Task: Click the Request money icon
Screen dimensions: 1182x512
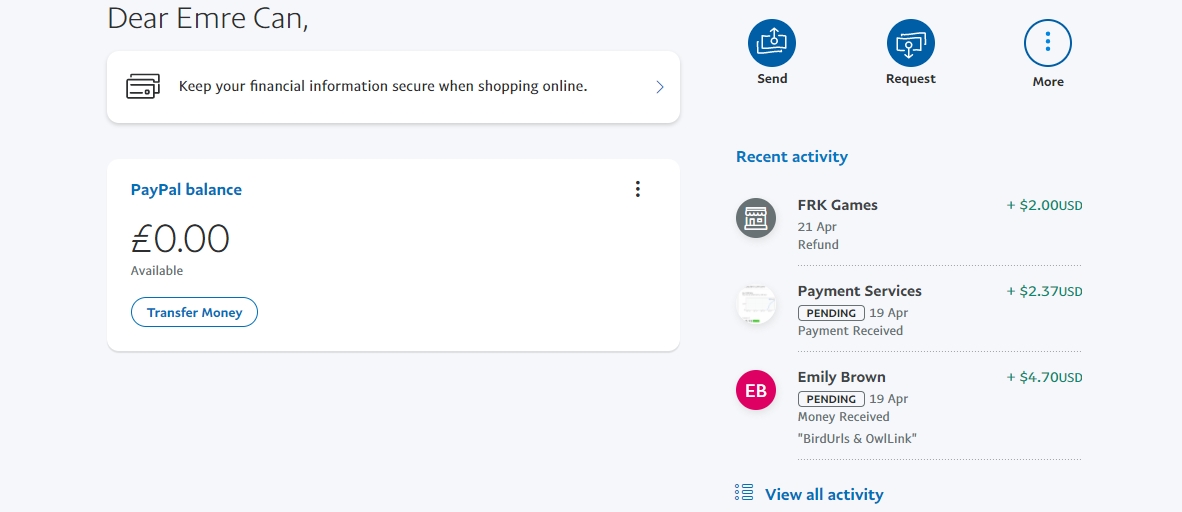Action: coord(911,43)
